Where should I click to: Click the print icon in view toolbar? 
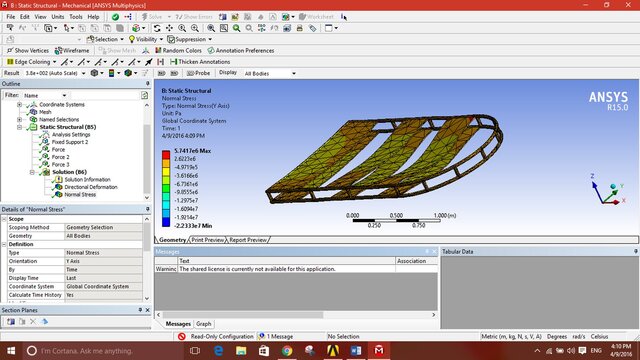coord(300,28)
